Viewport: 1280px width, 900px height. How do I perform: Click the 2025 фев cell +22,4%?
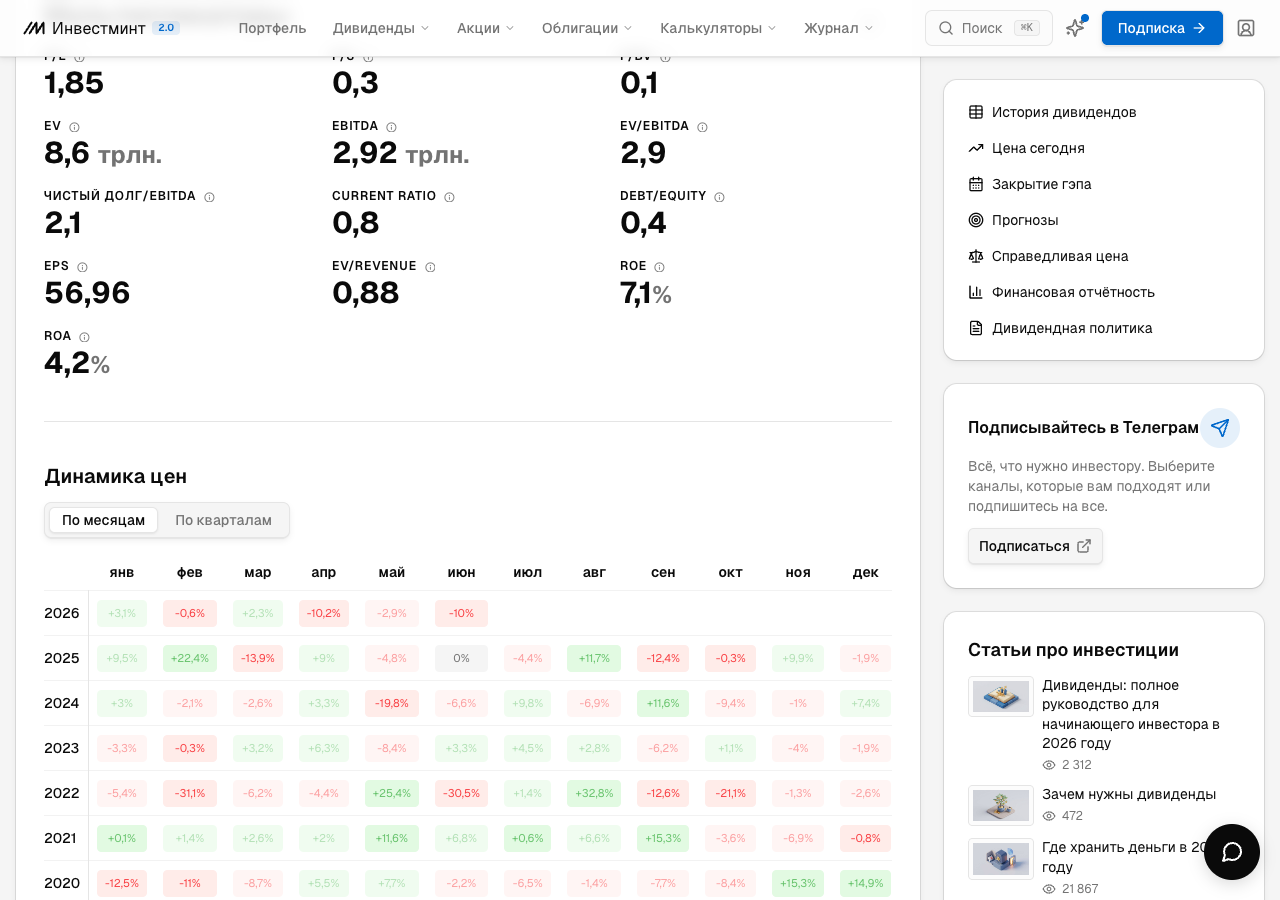pos(190,658)
